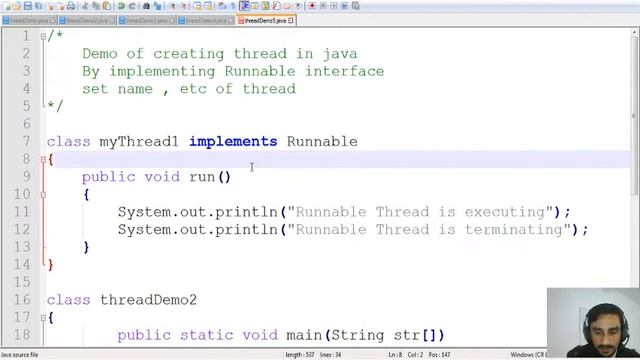This screenshot has height=360, width=640.
Task: Click the word 'implements' on line 7
Action: pos(233,142)
